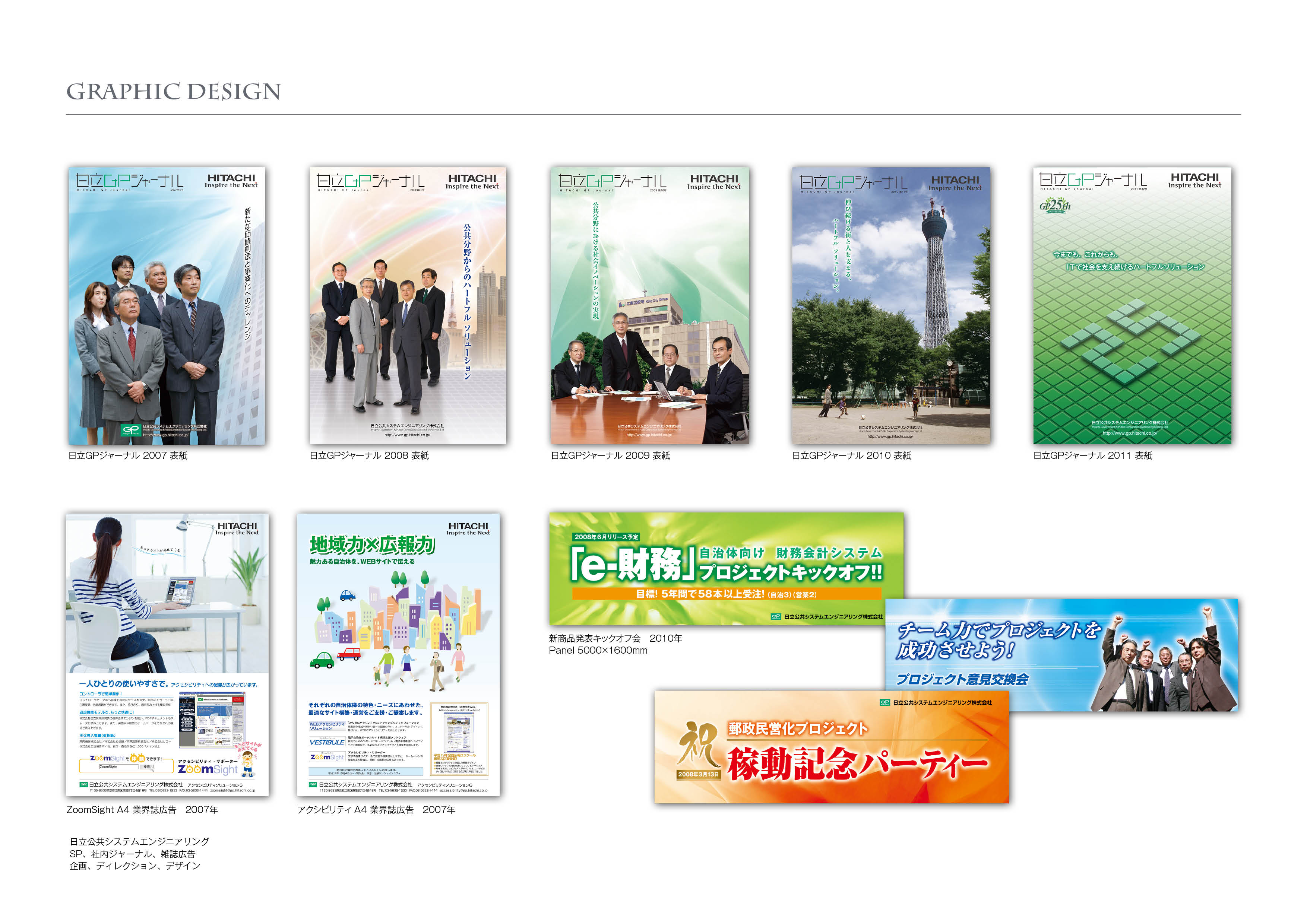Click 一人ひとりの使いやすさで。 headline
This screenshot has width=1307, height=924.
click(124, 684)
